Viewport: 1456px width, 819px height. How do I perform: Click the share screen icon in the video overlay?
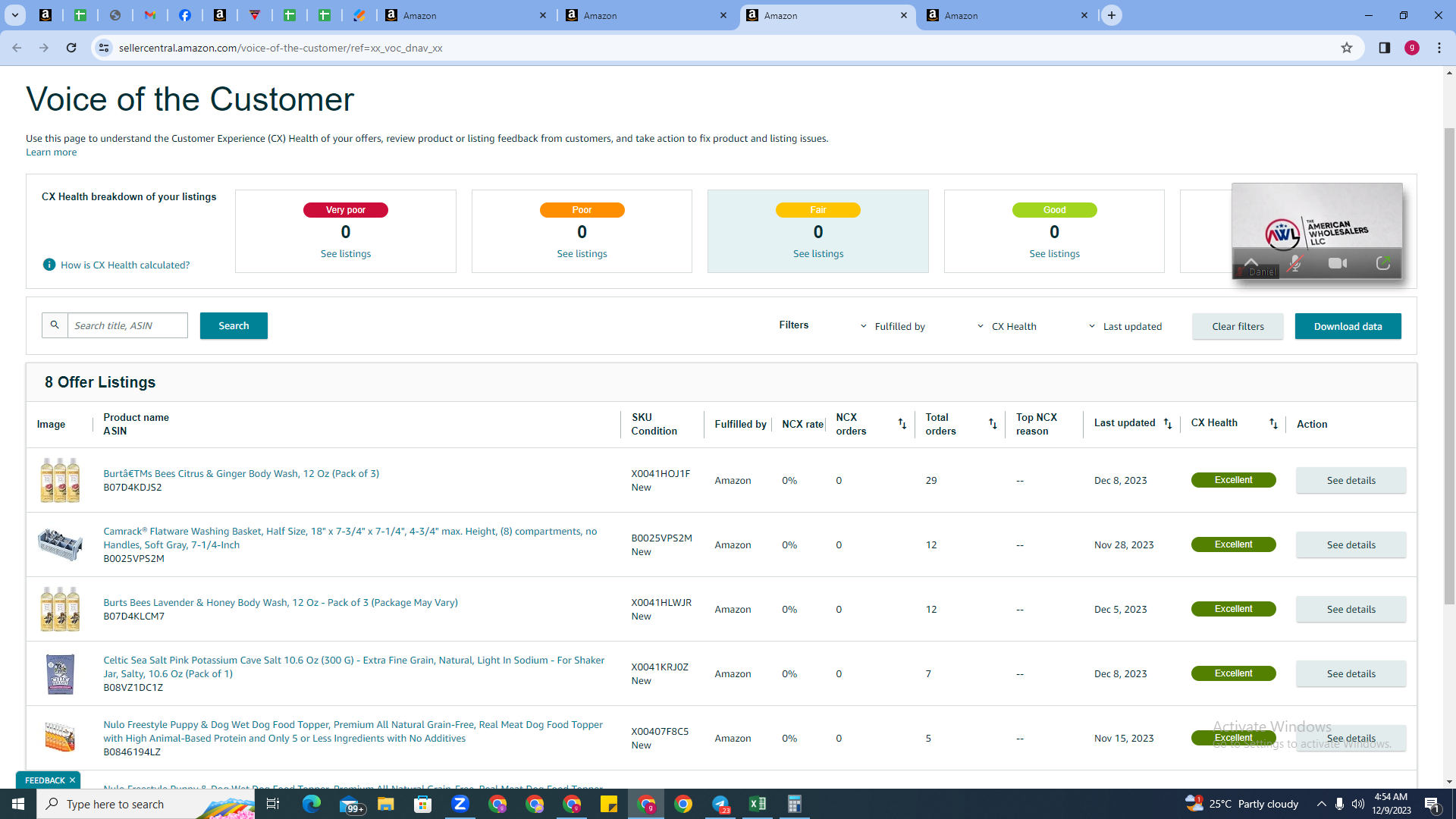(1383, 263)
